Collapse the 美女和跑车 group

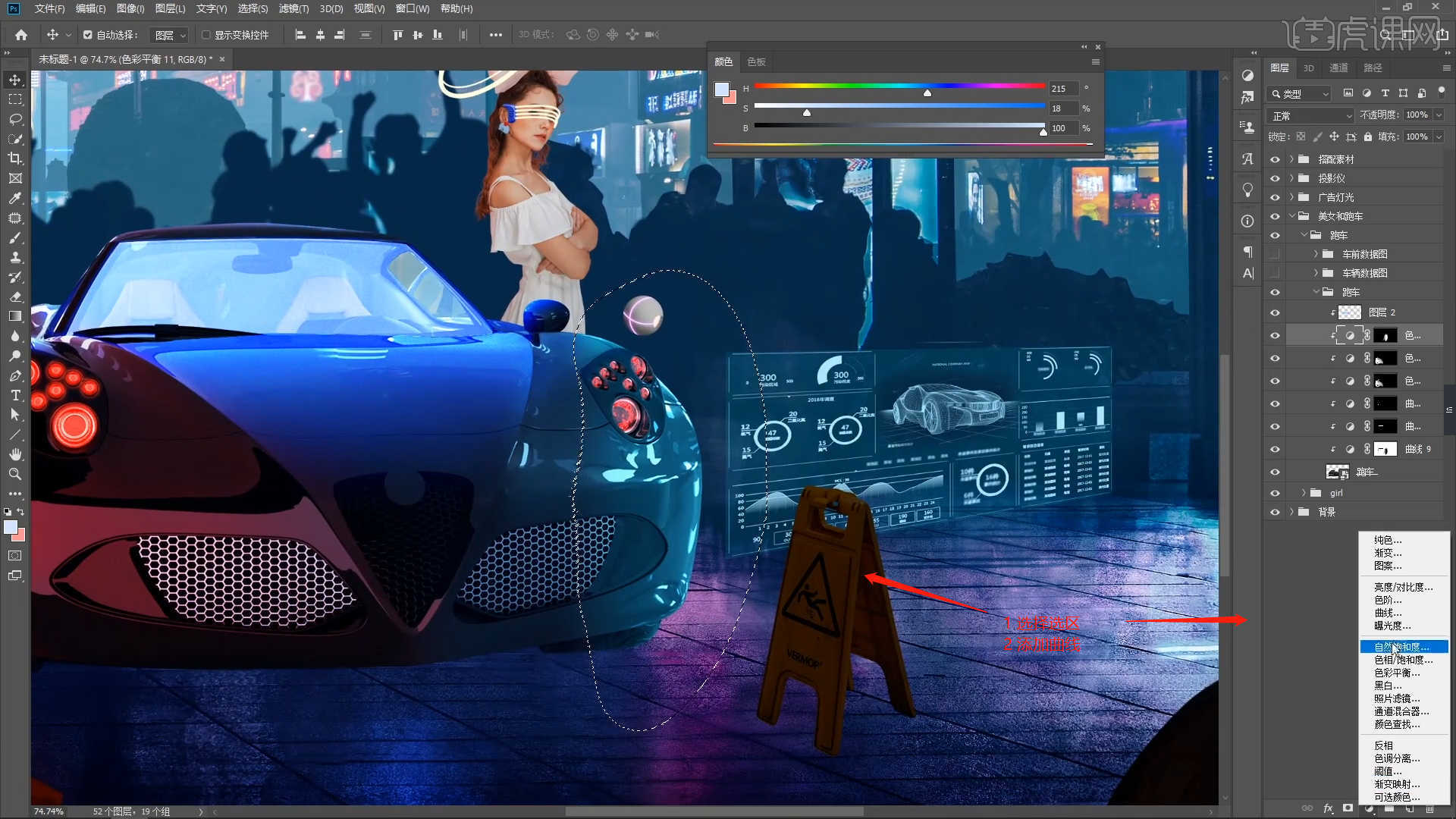[x=1291, y=216]
